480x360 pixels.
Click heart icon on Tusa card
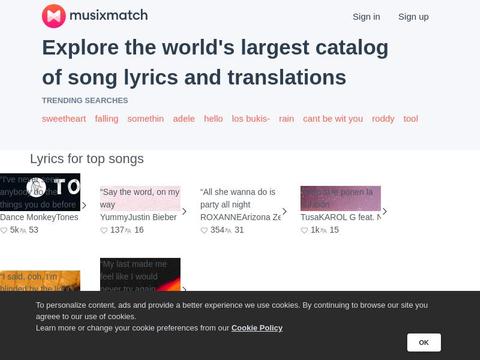[304, 230]
